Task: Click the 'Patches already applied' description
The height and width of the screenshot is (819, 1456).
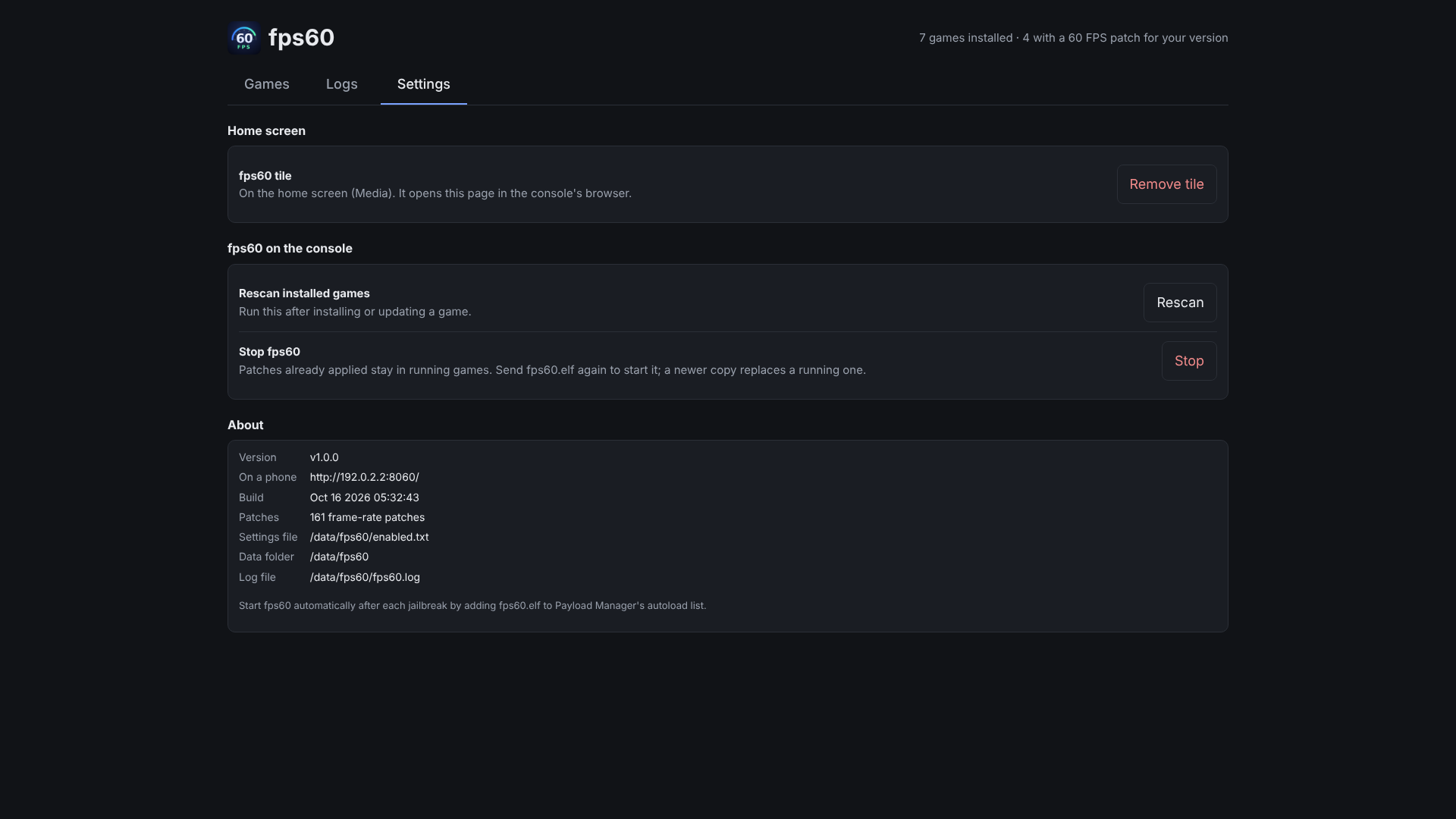Action: (552, 370)
